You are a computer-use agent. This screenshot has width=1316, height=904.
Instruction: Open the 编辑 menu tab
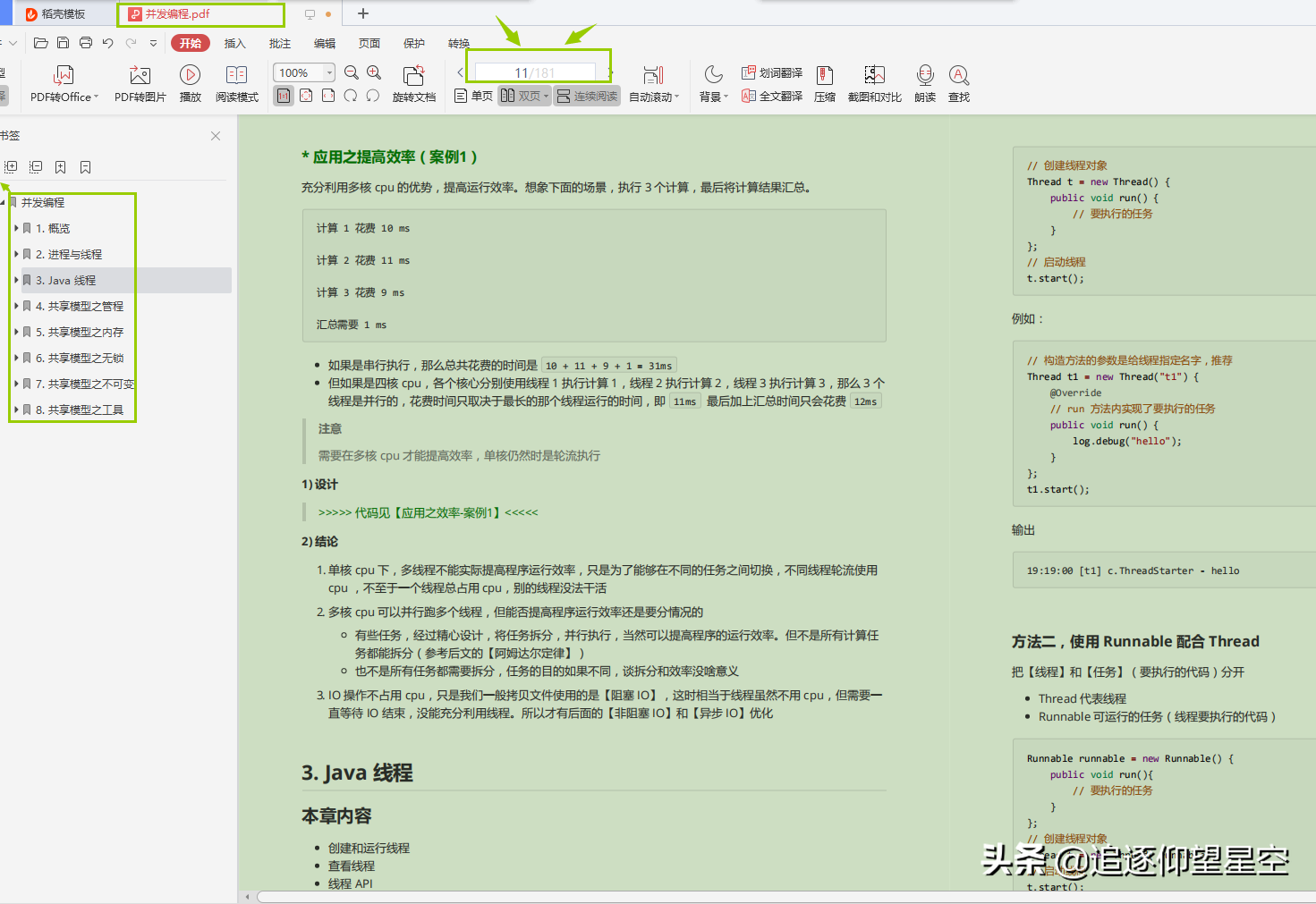tap(325, 43)
